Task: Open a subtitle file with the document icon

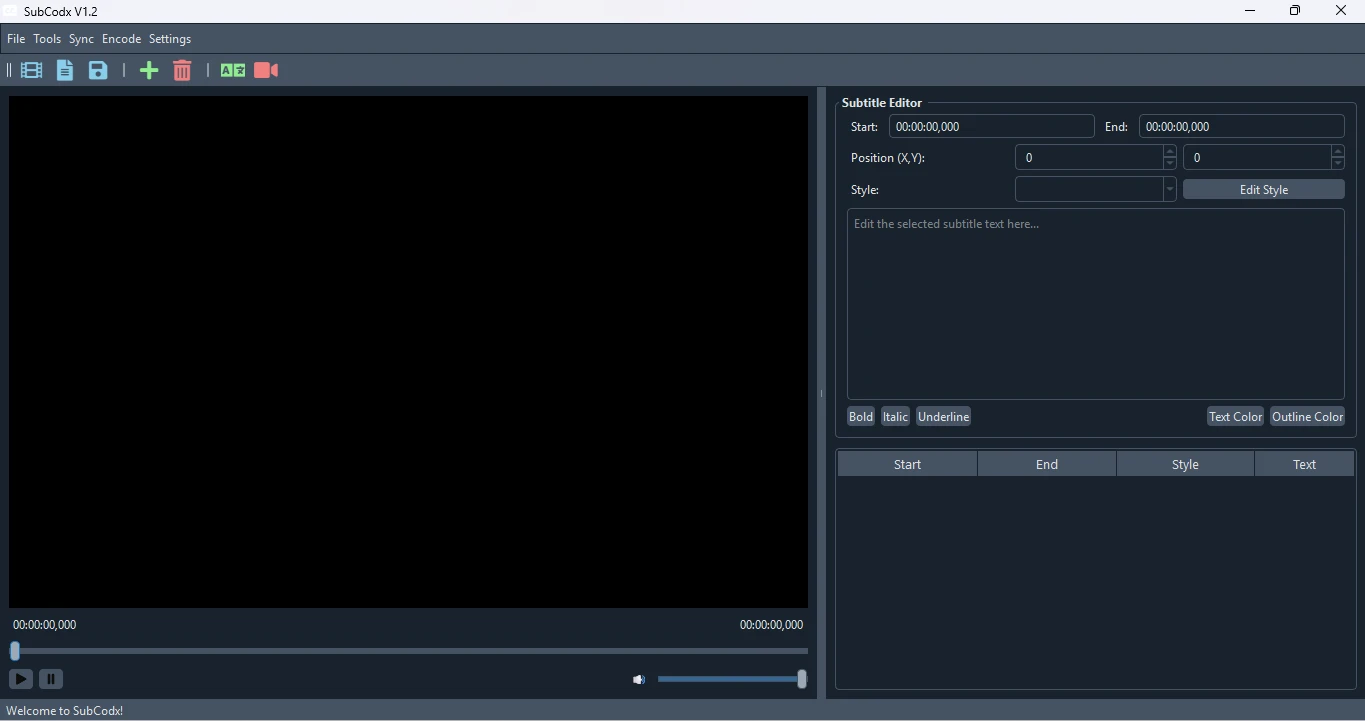Action: (x=65, y=70)
